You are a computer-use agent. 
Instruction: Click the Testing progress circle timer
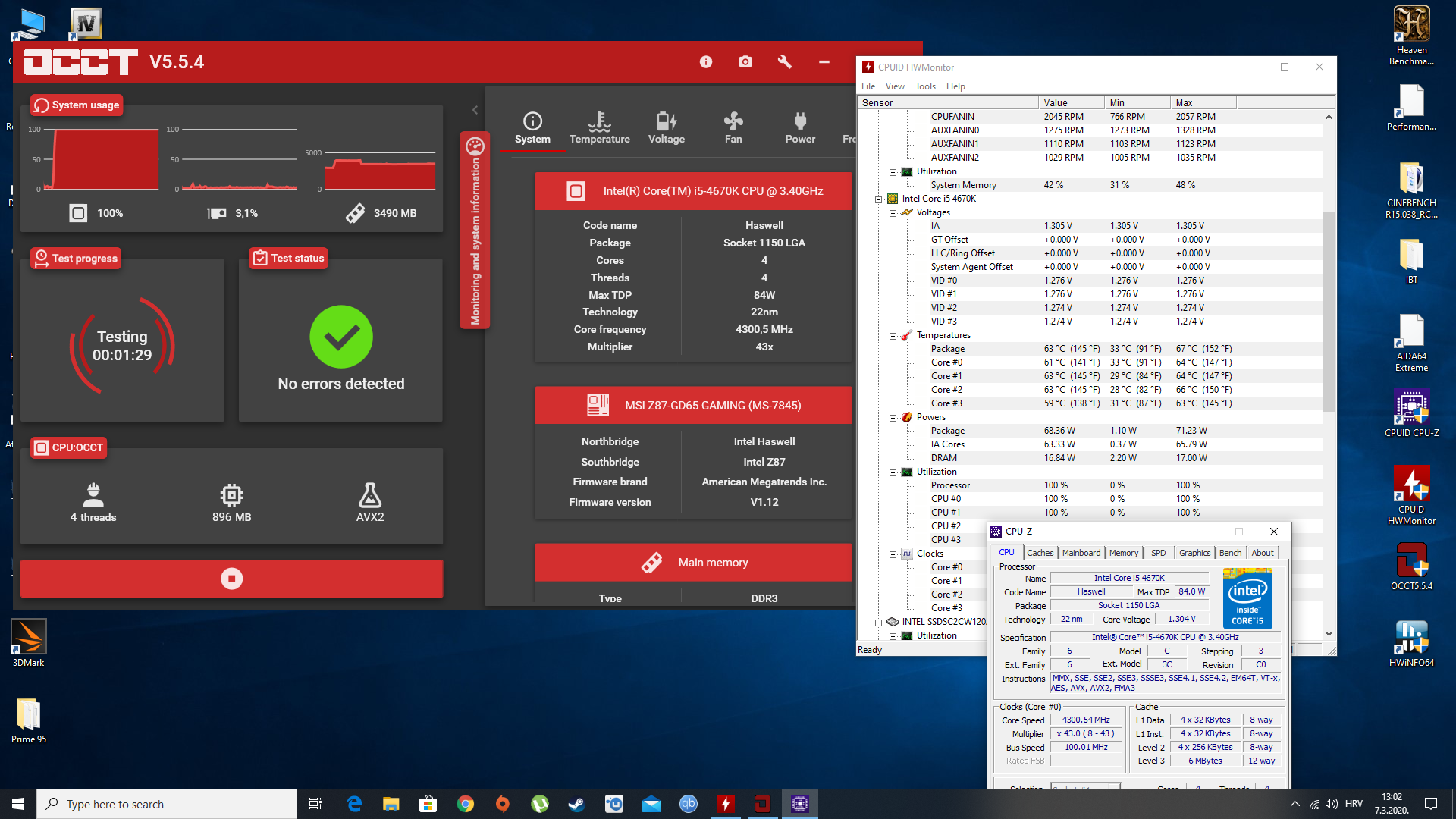click(x=122, y=346)
